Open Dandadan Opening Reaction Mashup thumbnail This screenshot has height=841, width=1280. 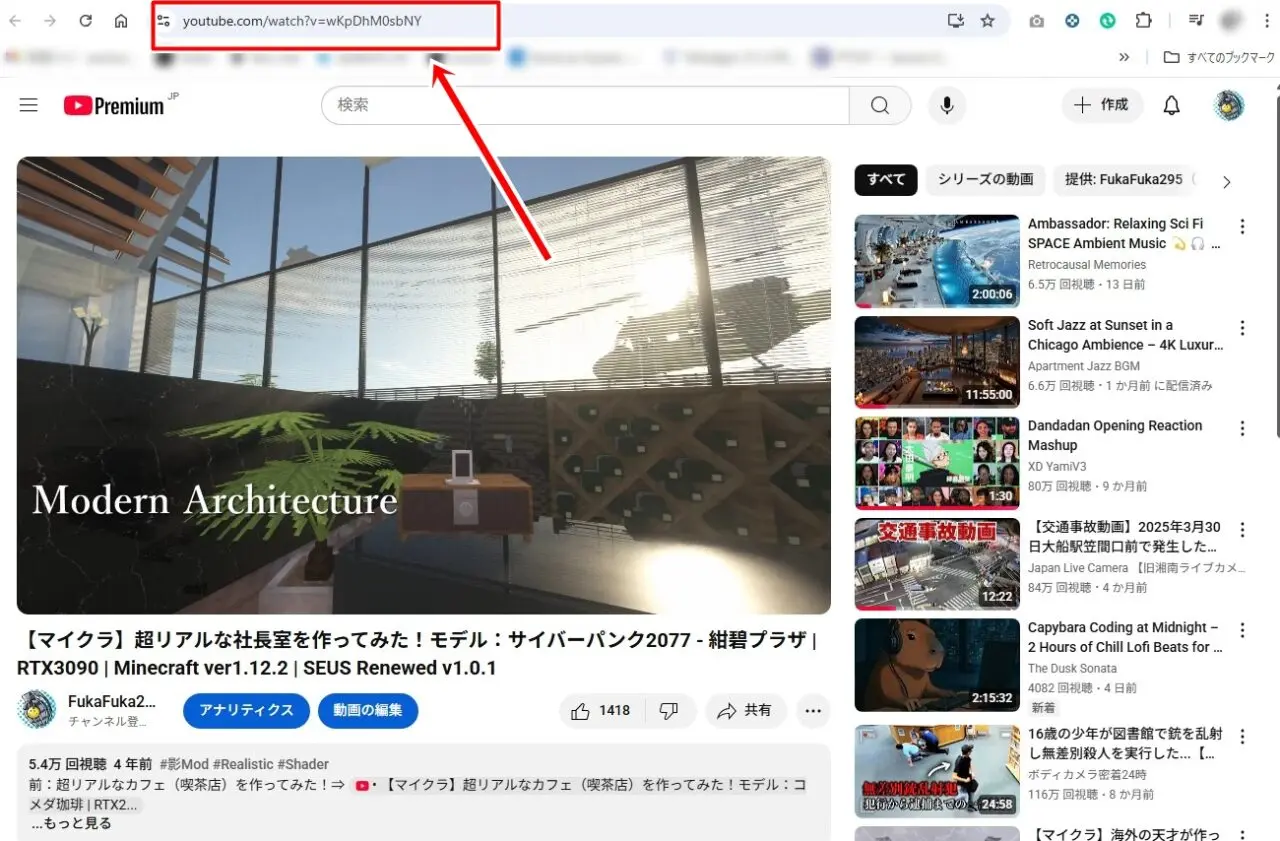pyautogui.click(x=937, y=463)
